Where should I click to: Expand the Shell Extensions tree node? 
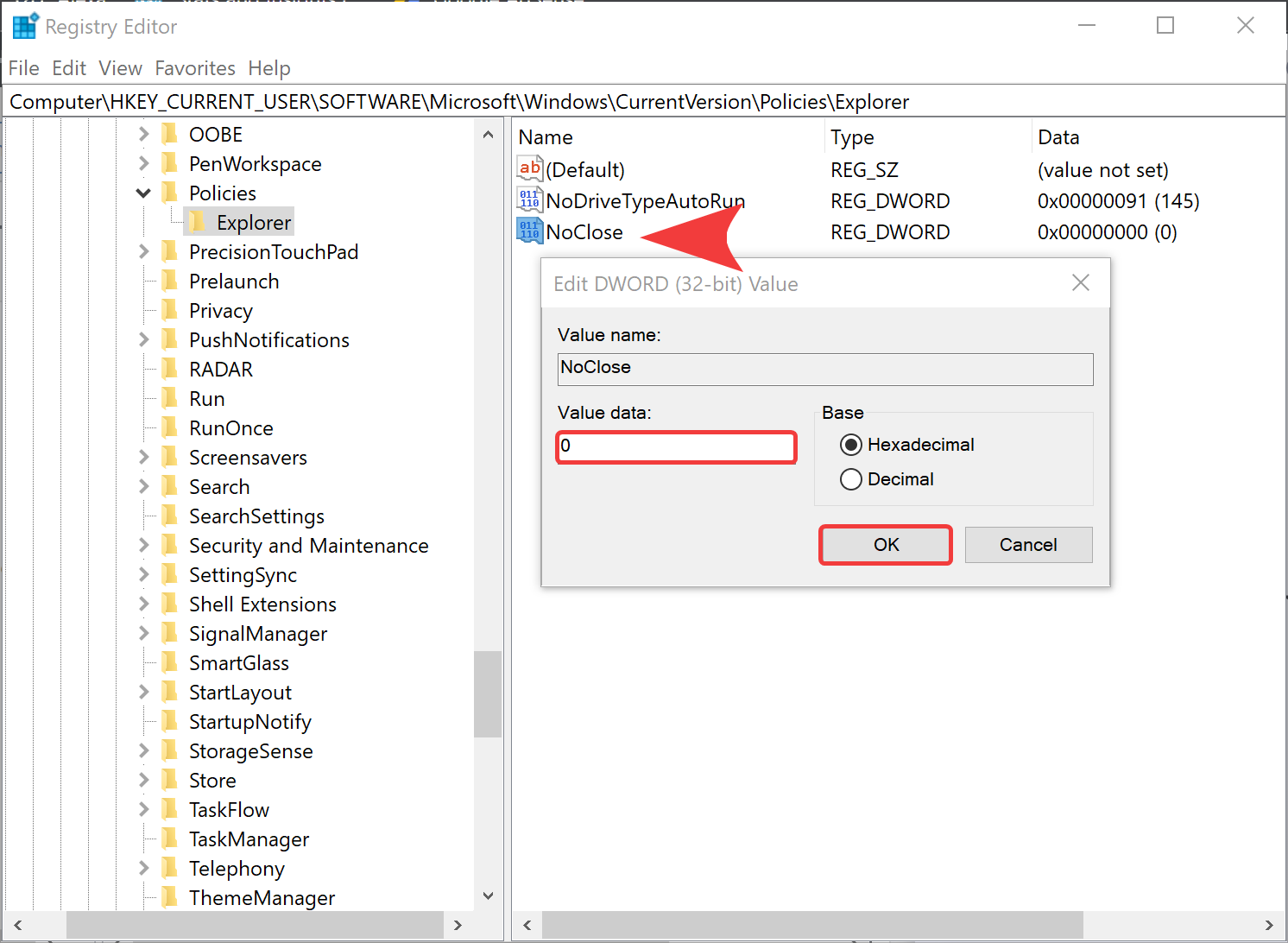[143, 604]
